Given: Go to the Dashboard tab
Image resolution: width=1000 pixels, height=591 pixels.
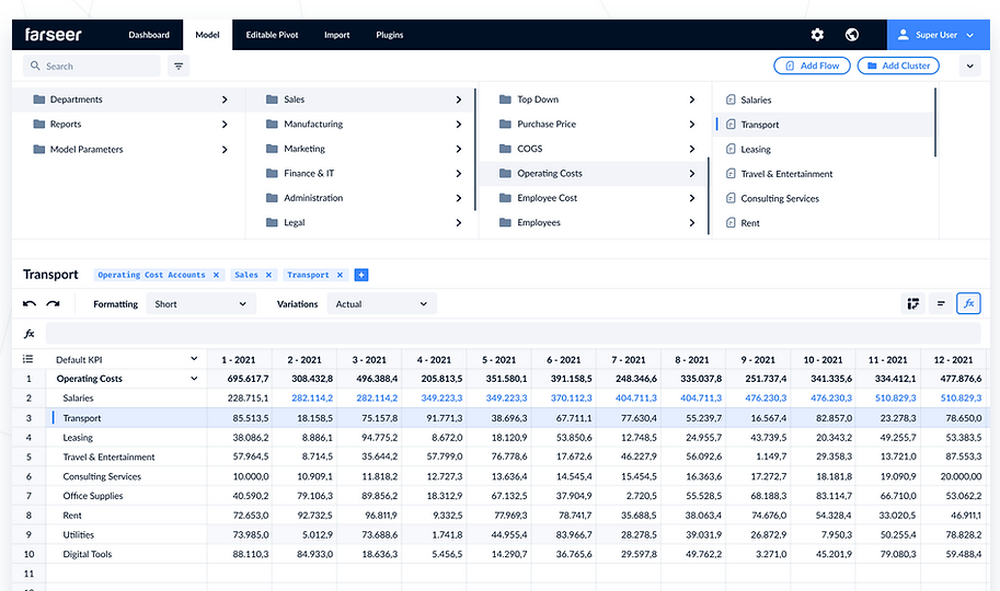Looking at the screenshot, I should [149, 35].
